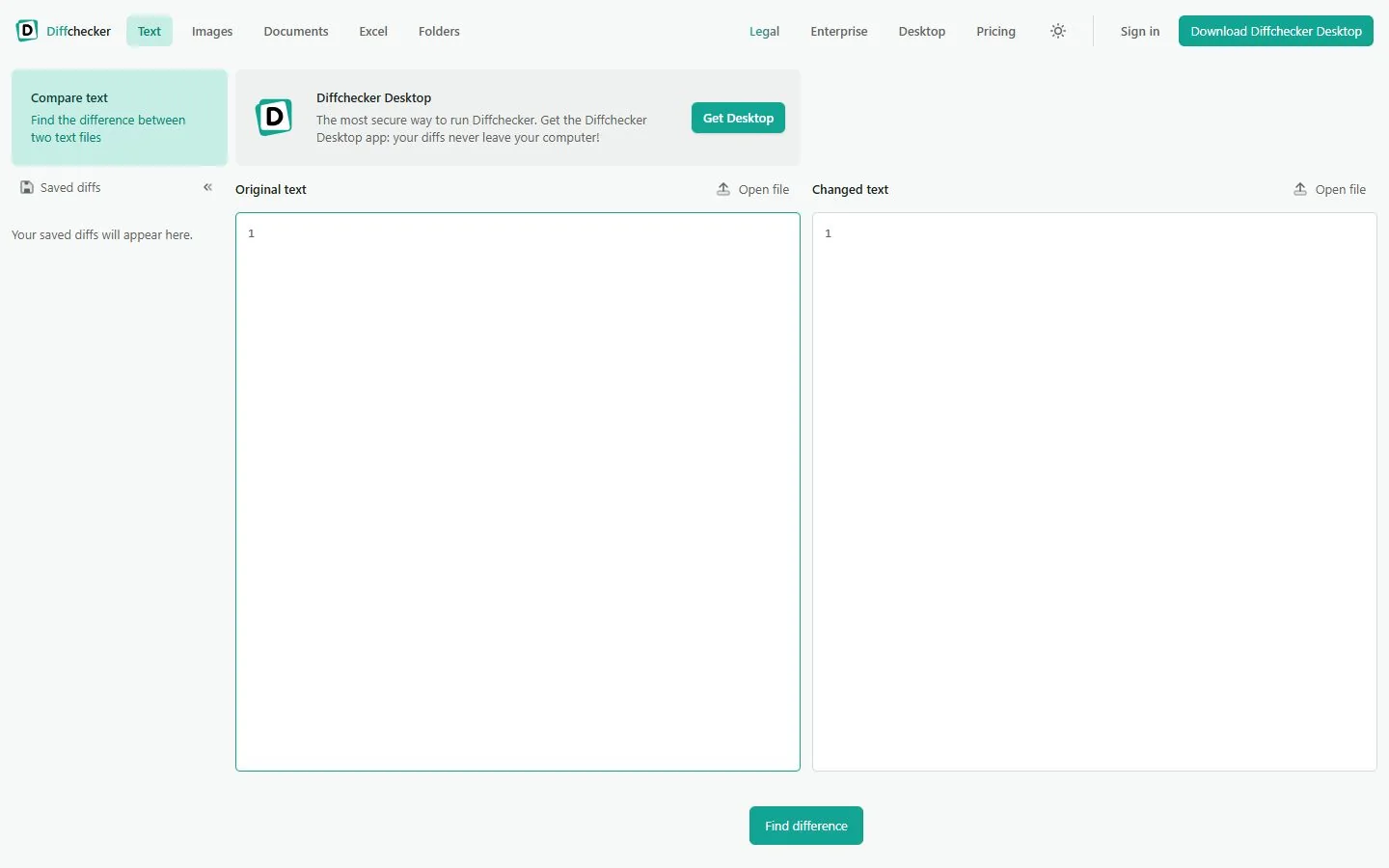The height and width of the screenshot is (868, 1389).
Task: Click the Find difference button
Action: point(806,826)
